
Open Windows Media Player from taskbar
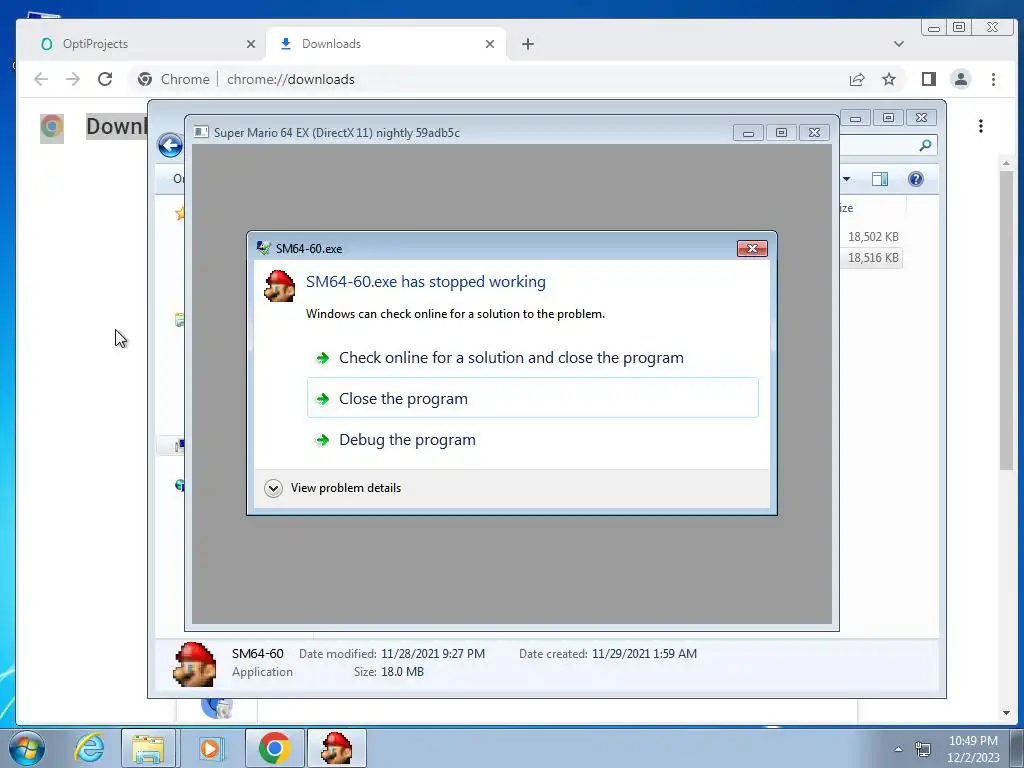click(210, 748)
